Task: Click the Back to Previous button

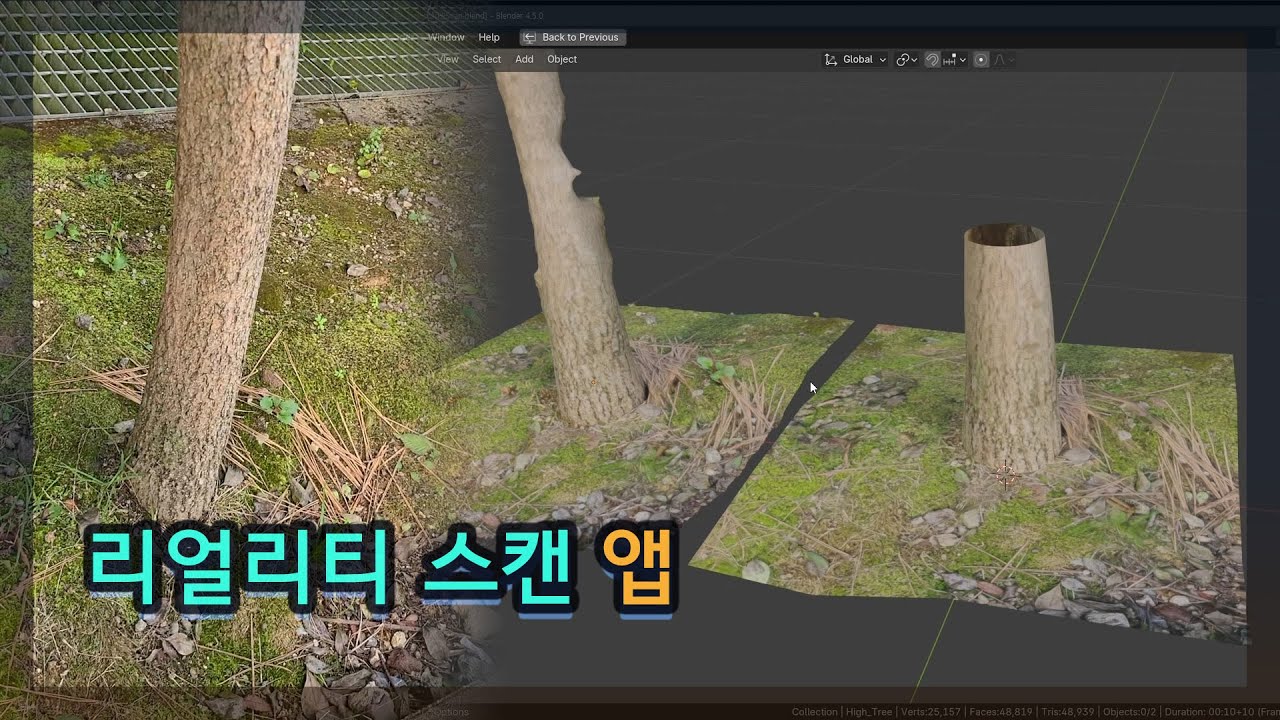Action: (x=573, y=37)
